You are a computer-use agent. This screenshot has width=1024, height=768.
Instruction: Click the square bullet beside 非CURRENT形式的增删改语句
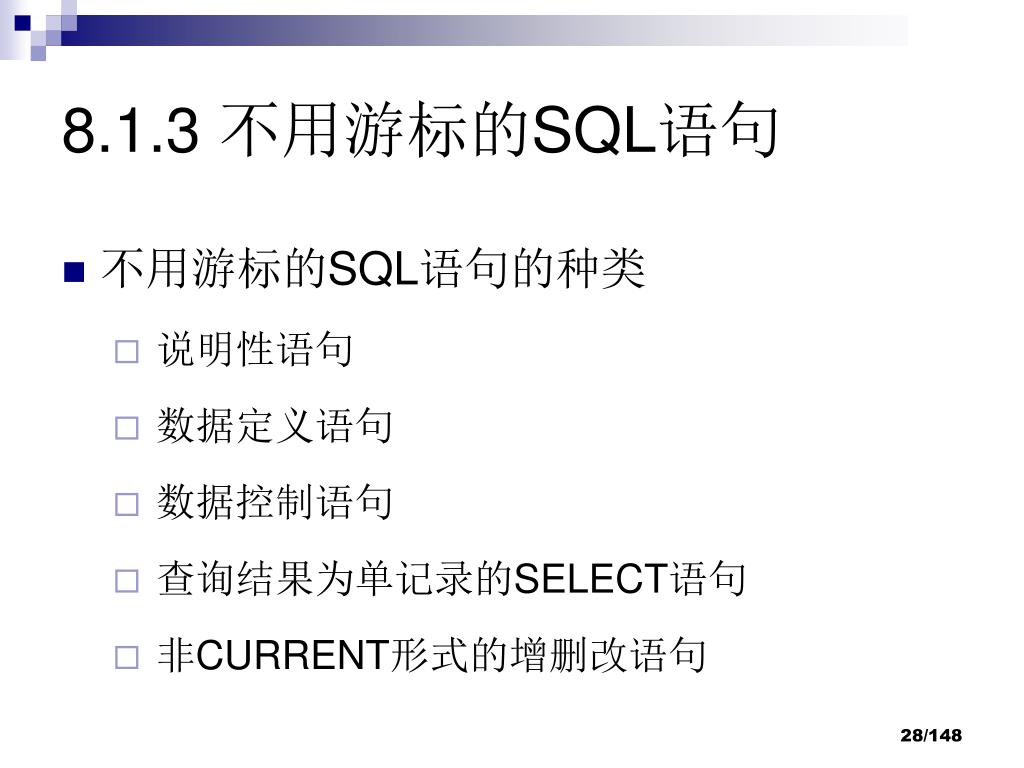[127, 657]
